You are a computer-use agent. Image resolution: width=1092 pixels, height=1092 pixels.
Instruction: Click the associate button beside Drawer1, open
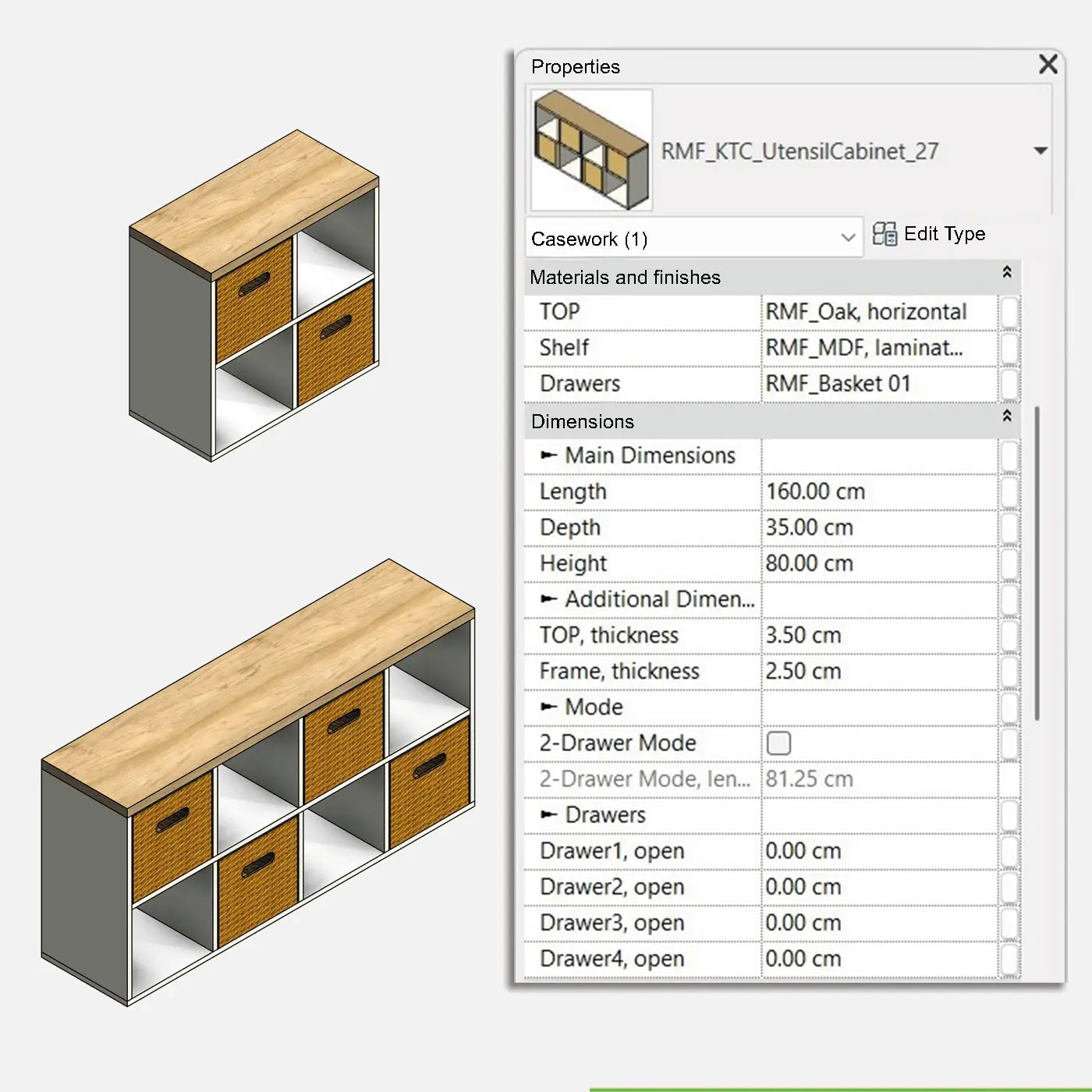tap(1009, 851)
